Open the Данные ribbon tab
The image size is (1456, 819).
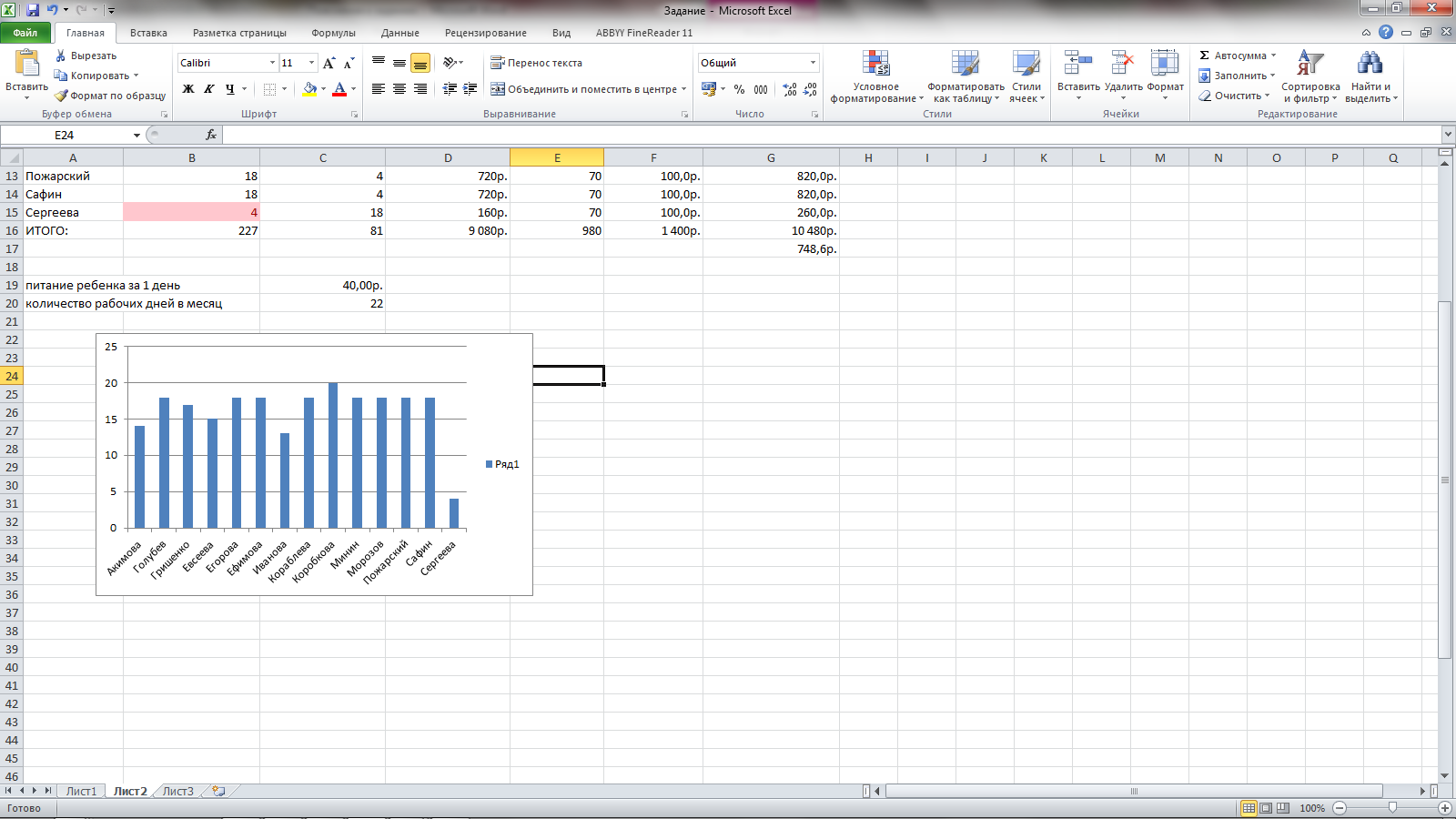point(400,33)
